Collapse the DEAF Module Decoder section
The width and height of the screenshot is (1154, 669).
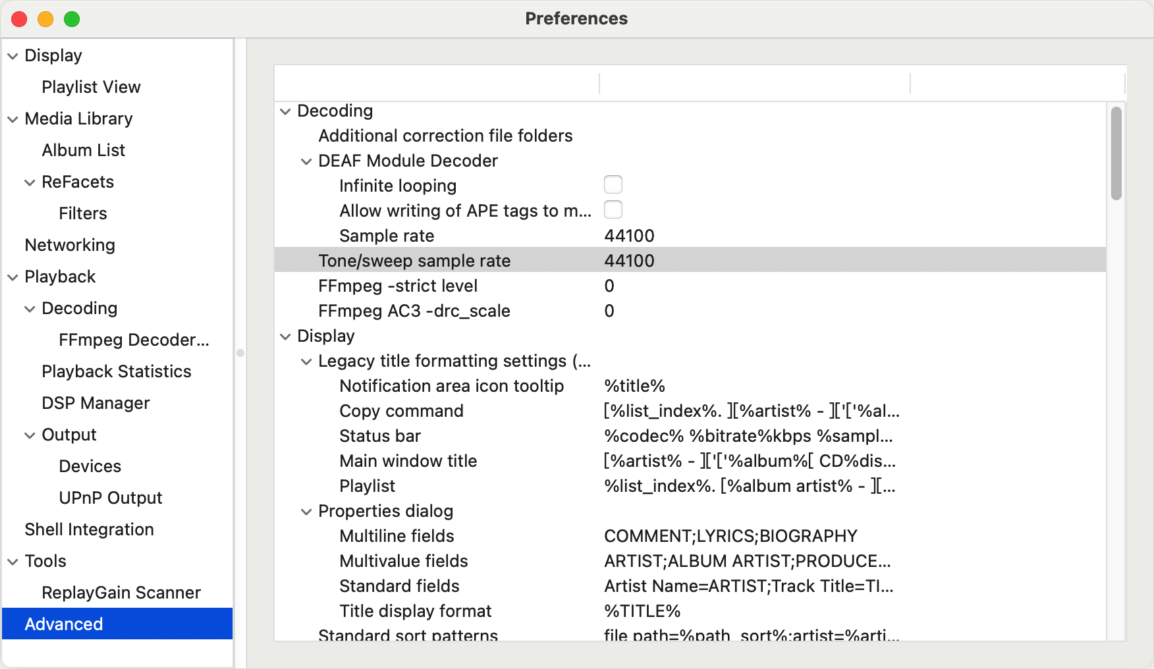(x=306, y=161)
